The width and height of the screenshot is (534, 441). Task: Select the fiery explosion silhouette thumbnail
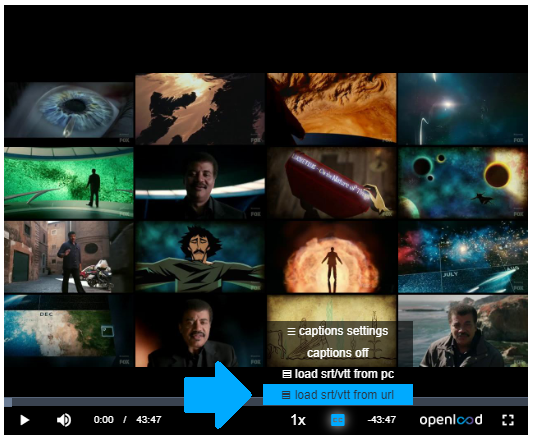click(332, 257)
